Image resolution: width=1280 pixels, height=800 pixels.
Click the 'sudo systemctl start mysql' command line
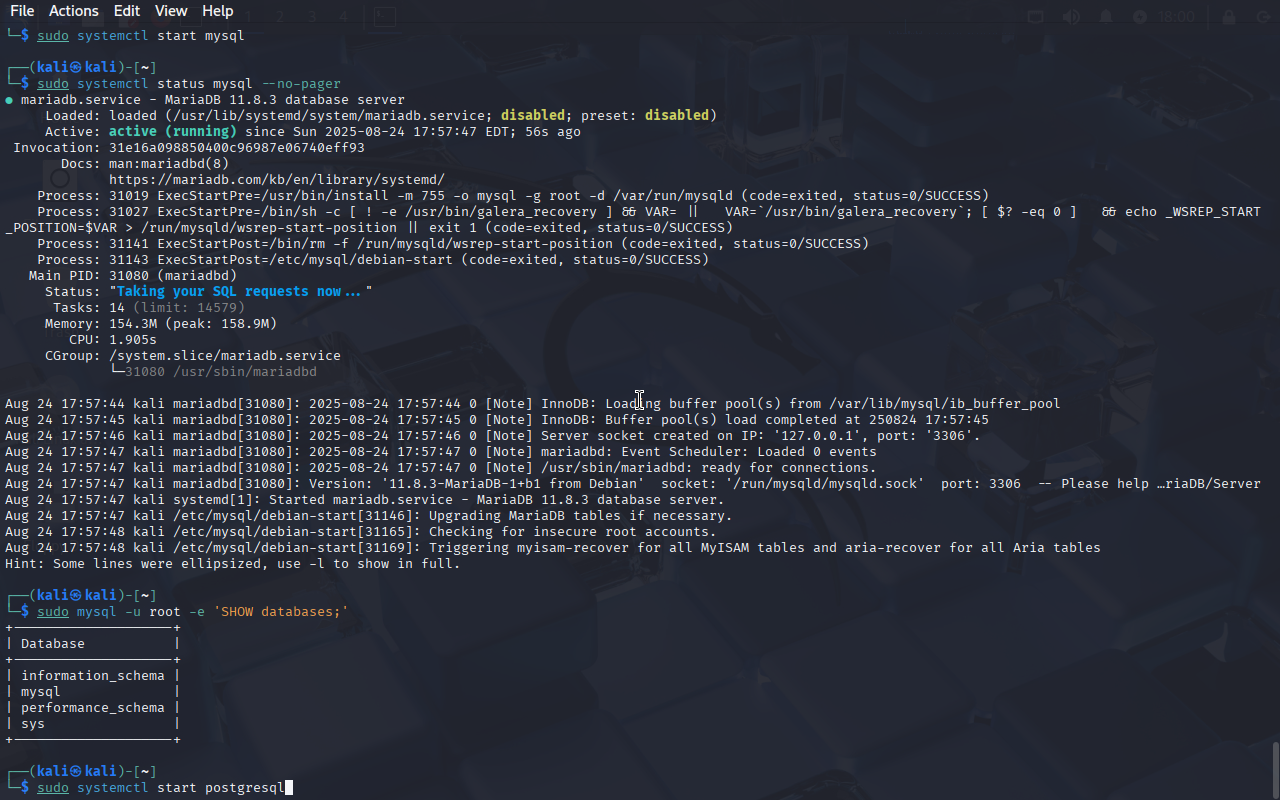point(141,36)
